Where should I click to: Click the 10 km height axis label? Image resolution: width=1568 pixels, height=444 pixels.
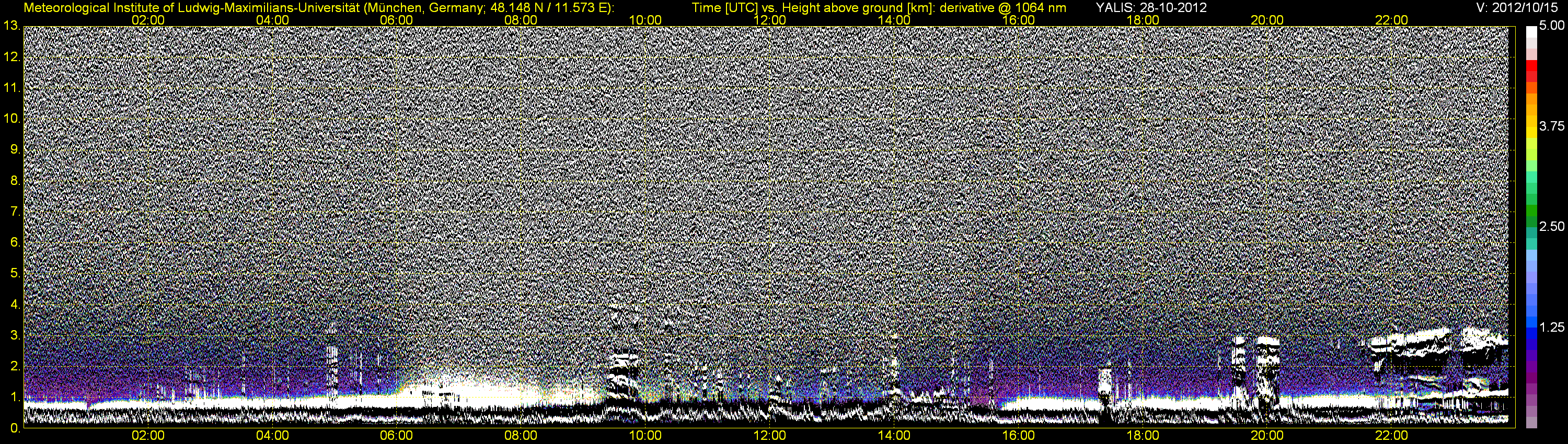[11, 119]
